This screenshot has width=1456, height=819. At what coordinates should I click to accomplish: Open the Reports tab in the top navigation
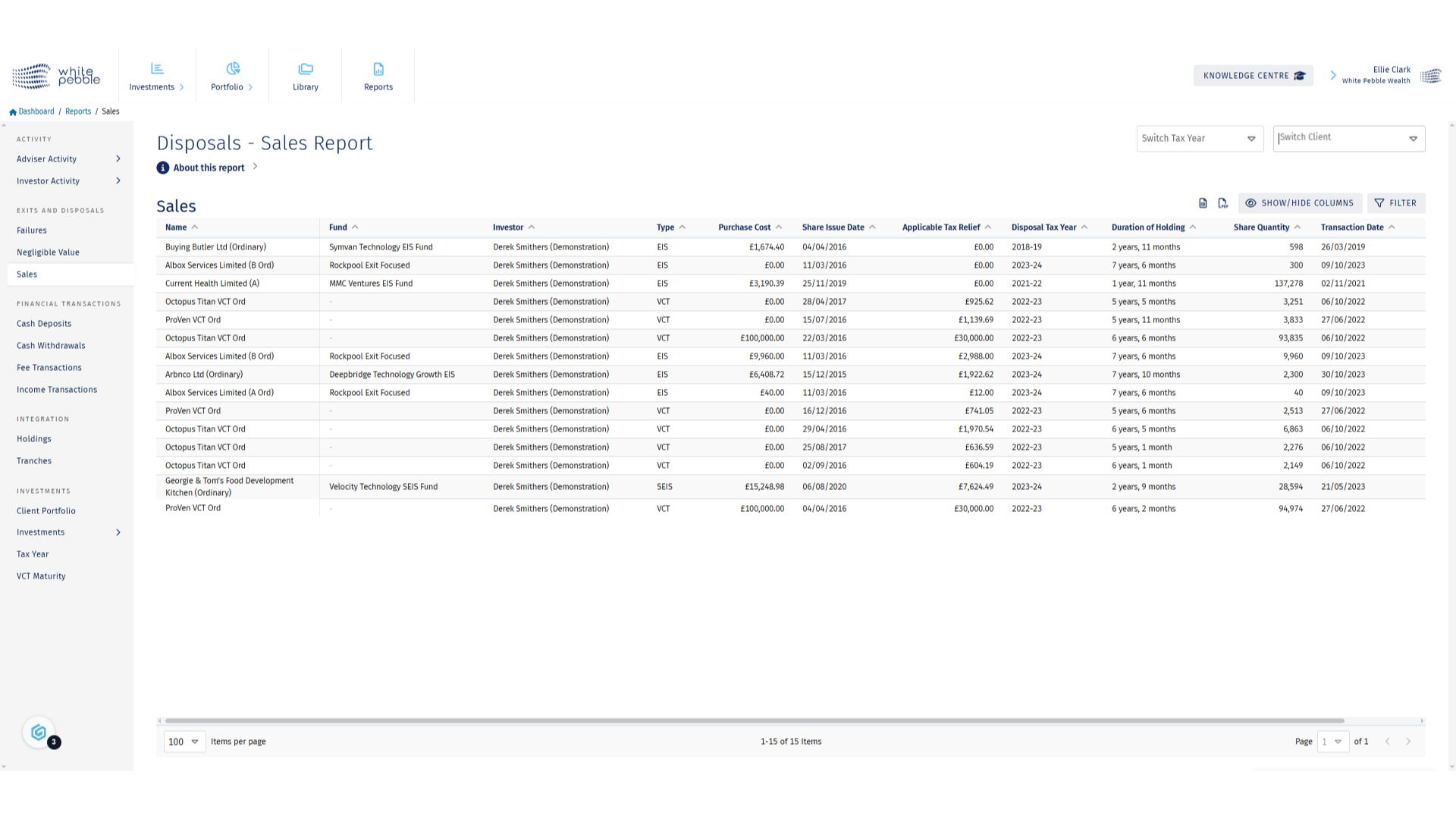(x=378, y=76)
